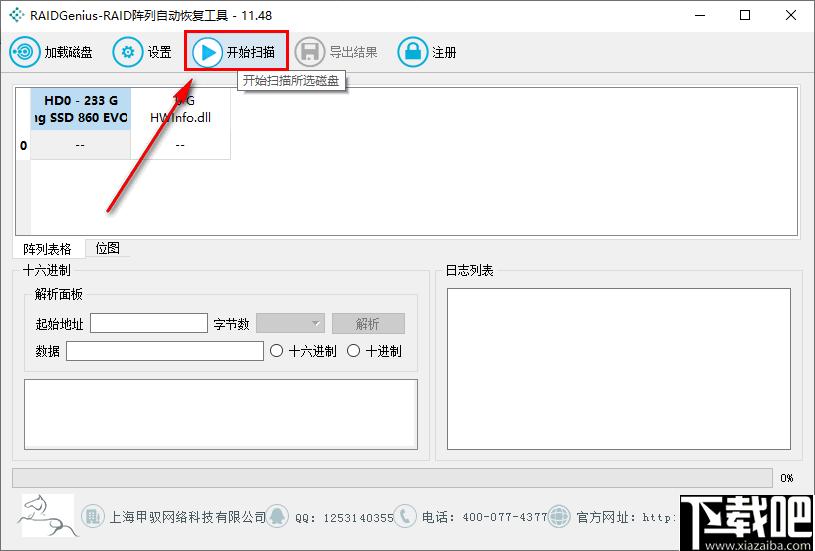This screenshot has height=551, width=815.
Task: Click the row 0 header in array table
Action: point(23,145)
